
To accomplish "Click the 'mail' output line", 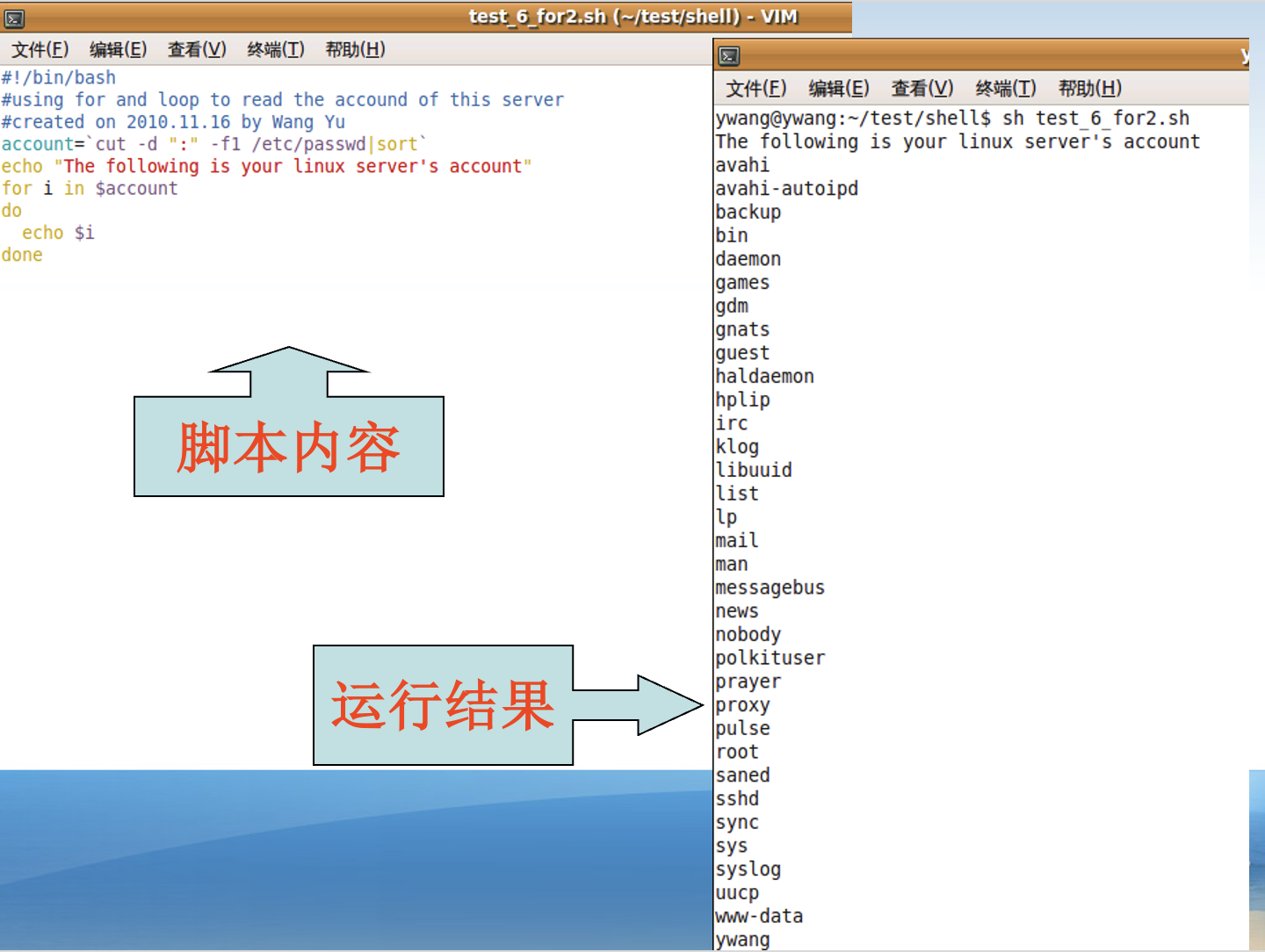I will [x=737, y=540].
